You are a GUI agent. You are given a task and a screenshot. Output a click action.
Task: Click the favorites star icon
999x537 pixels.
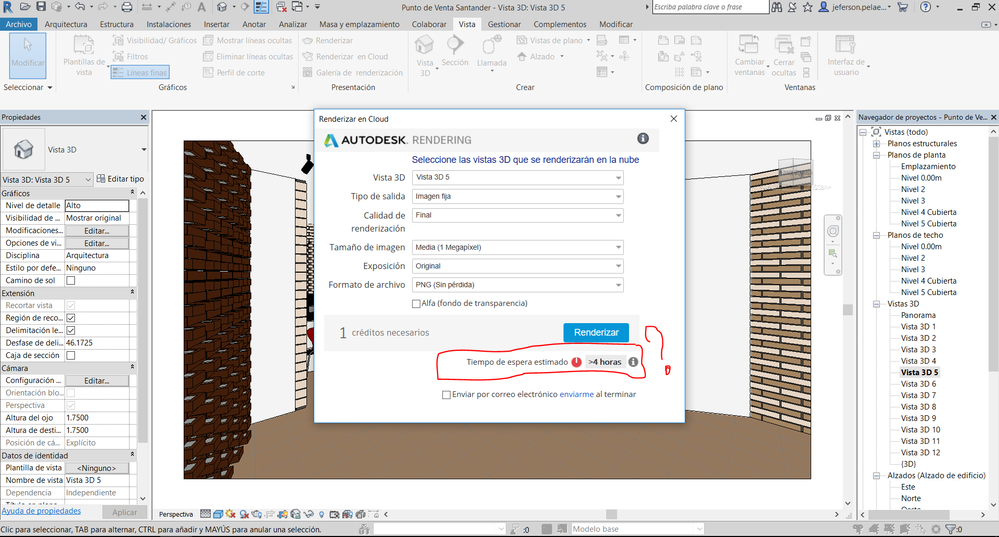807,7
